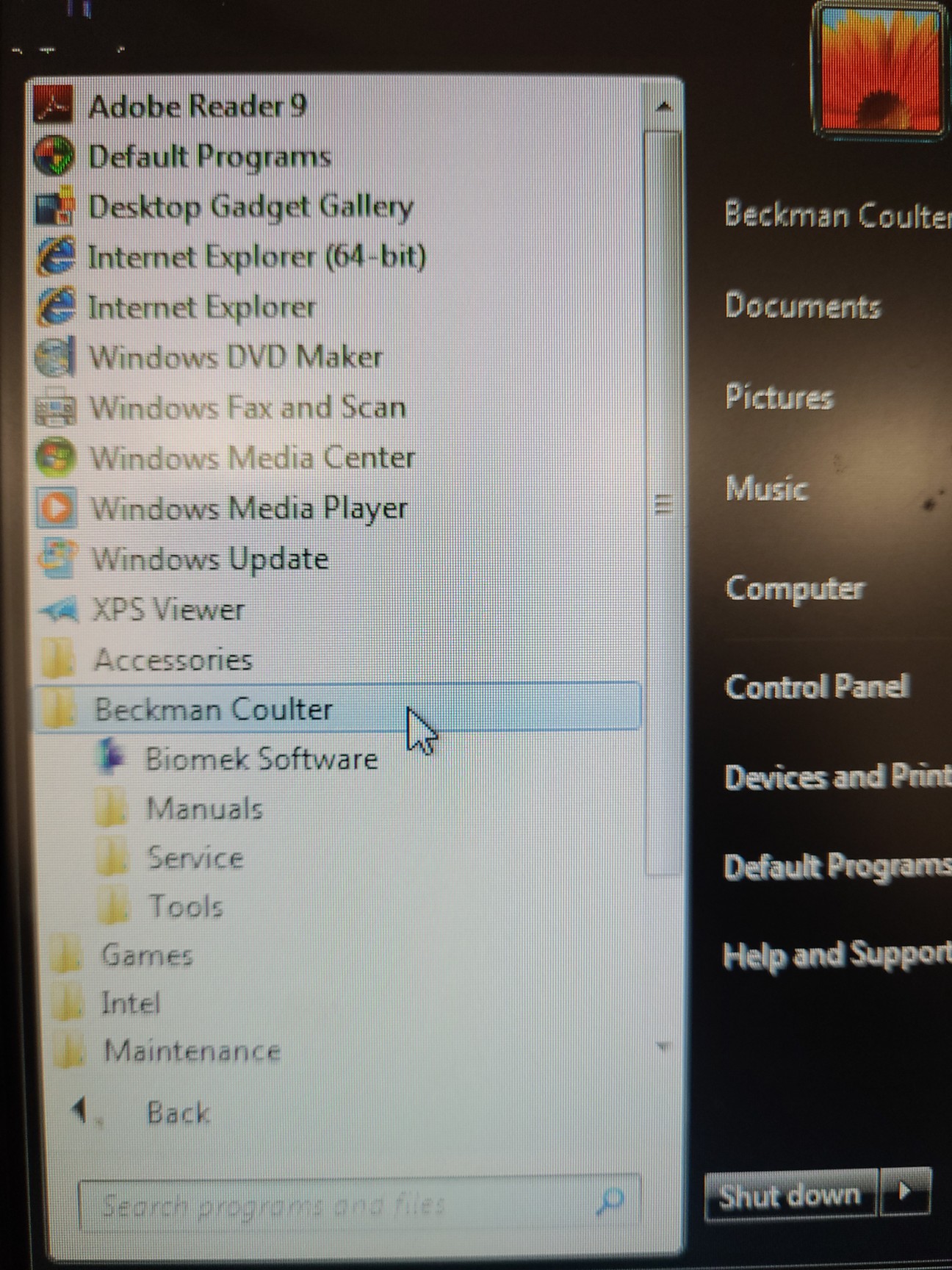Open the shut down options arrow
The image size is (952, 1270).
coord(906,1192)
